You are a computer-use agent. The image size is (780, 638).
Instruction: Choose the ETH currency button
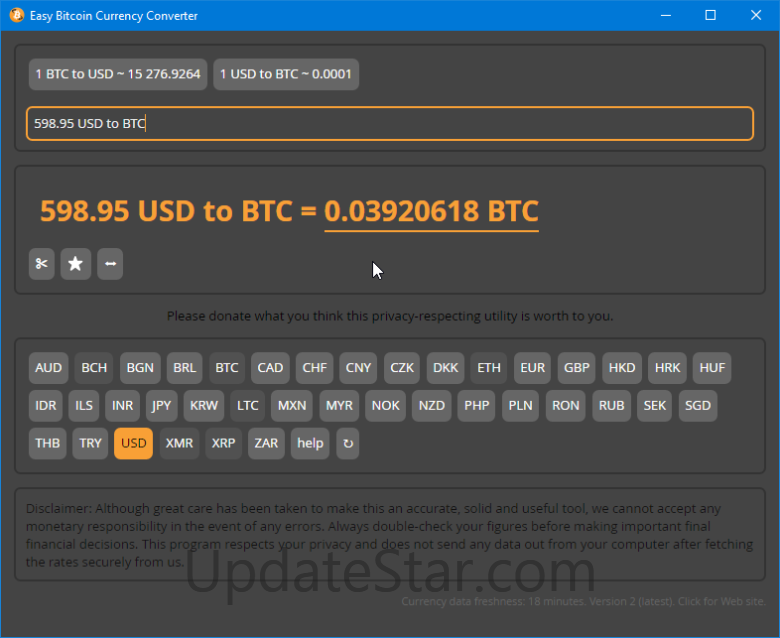(489, 368)
